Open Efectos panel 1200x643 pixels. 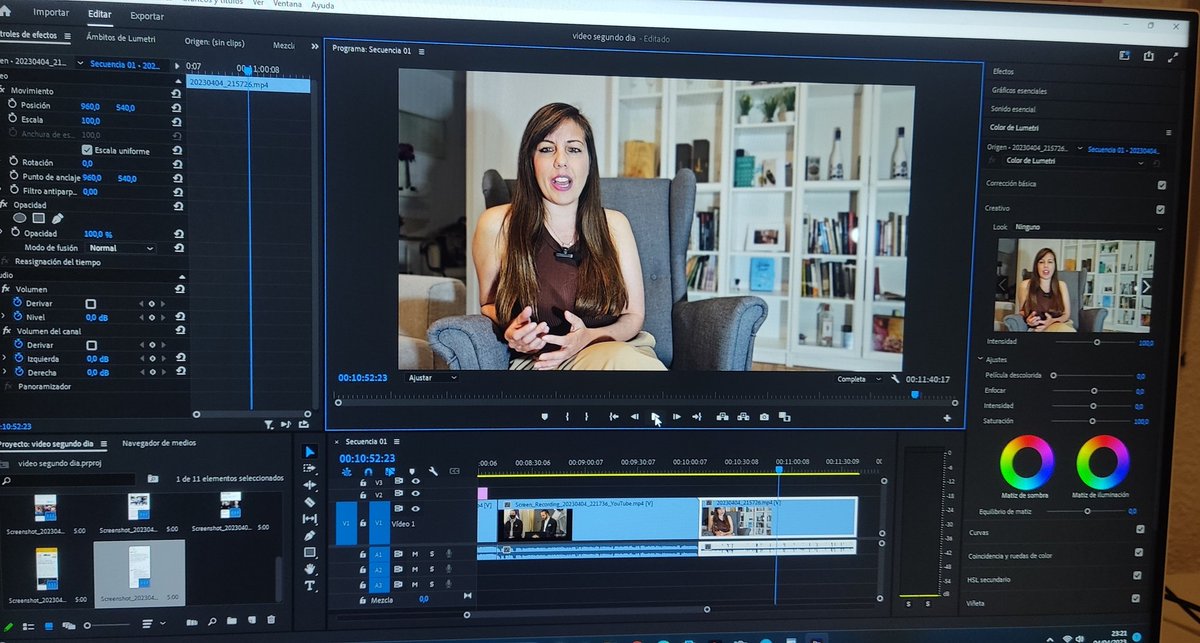[x=1003, y=72]
